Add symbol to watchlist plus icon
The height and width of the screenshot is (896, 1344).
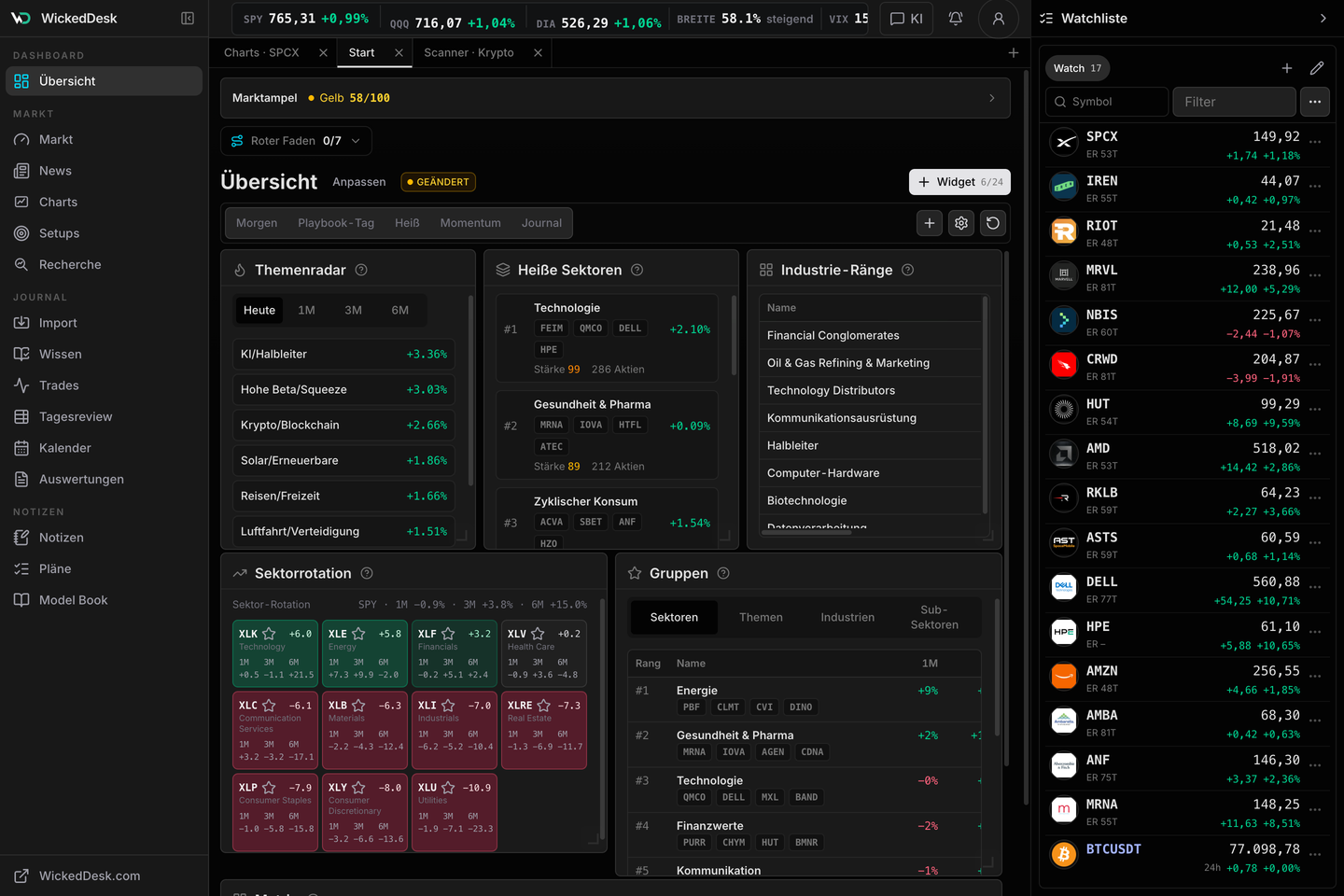click(1287, 68)
